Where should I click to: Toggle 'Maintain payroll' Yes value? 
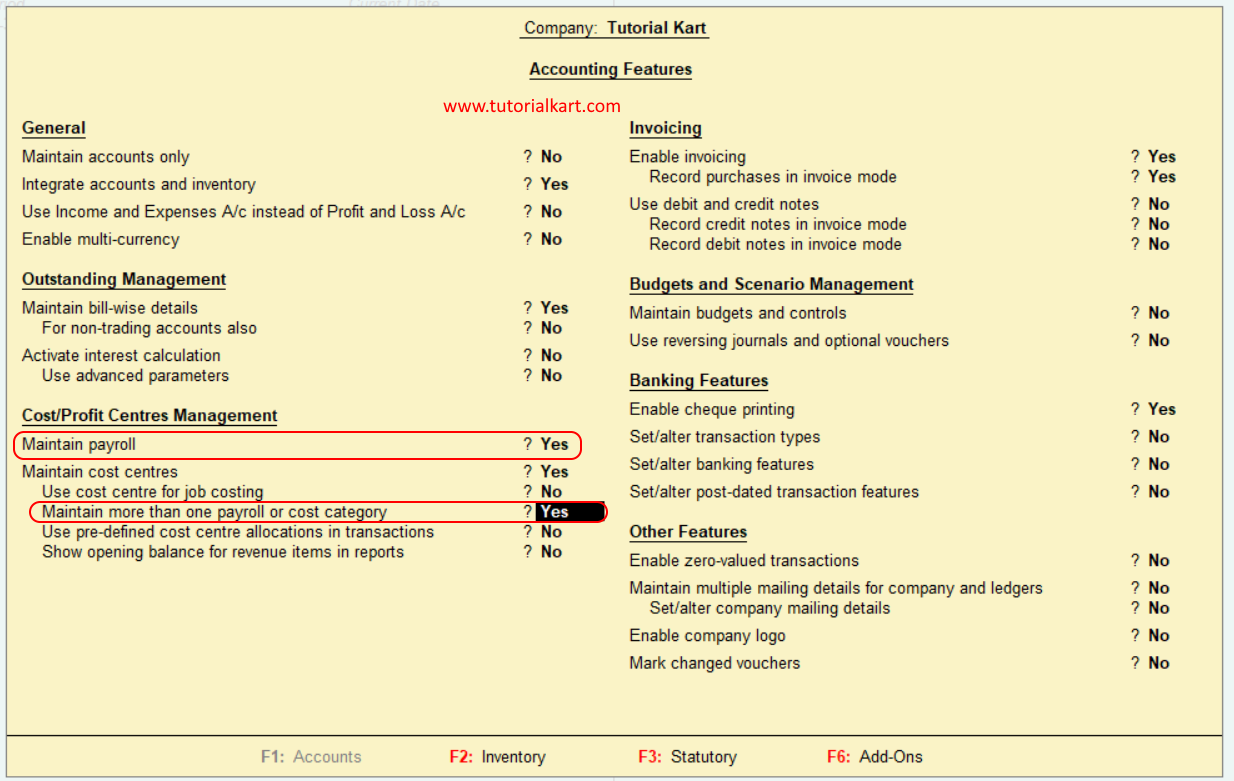click(554, 444)
